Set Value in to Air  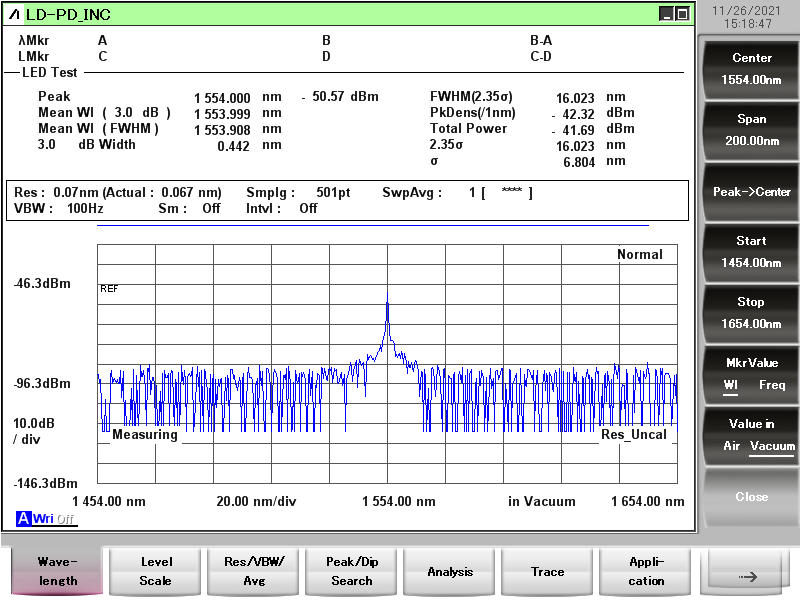click(x=733, y=446)
